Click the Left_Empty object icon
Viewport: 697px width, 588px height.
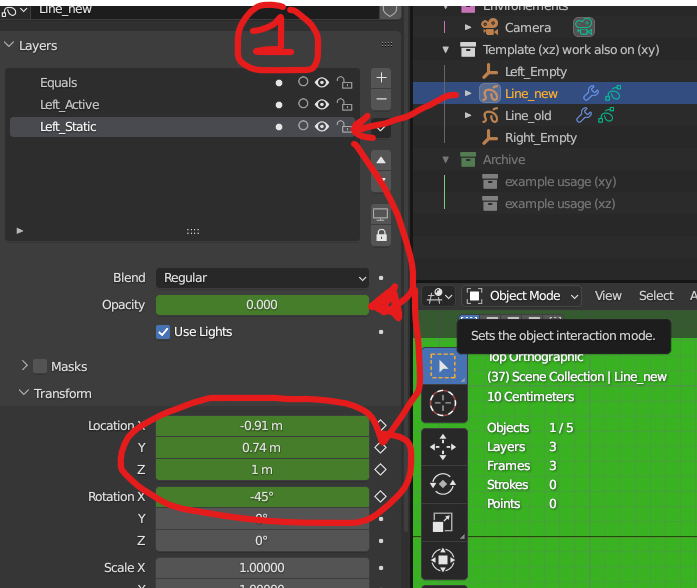click(490, 72)
